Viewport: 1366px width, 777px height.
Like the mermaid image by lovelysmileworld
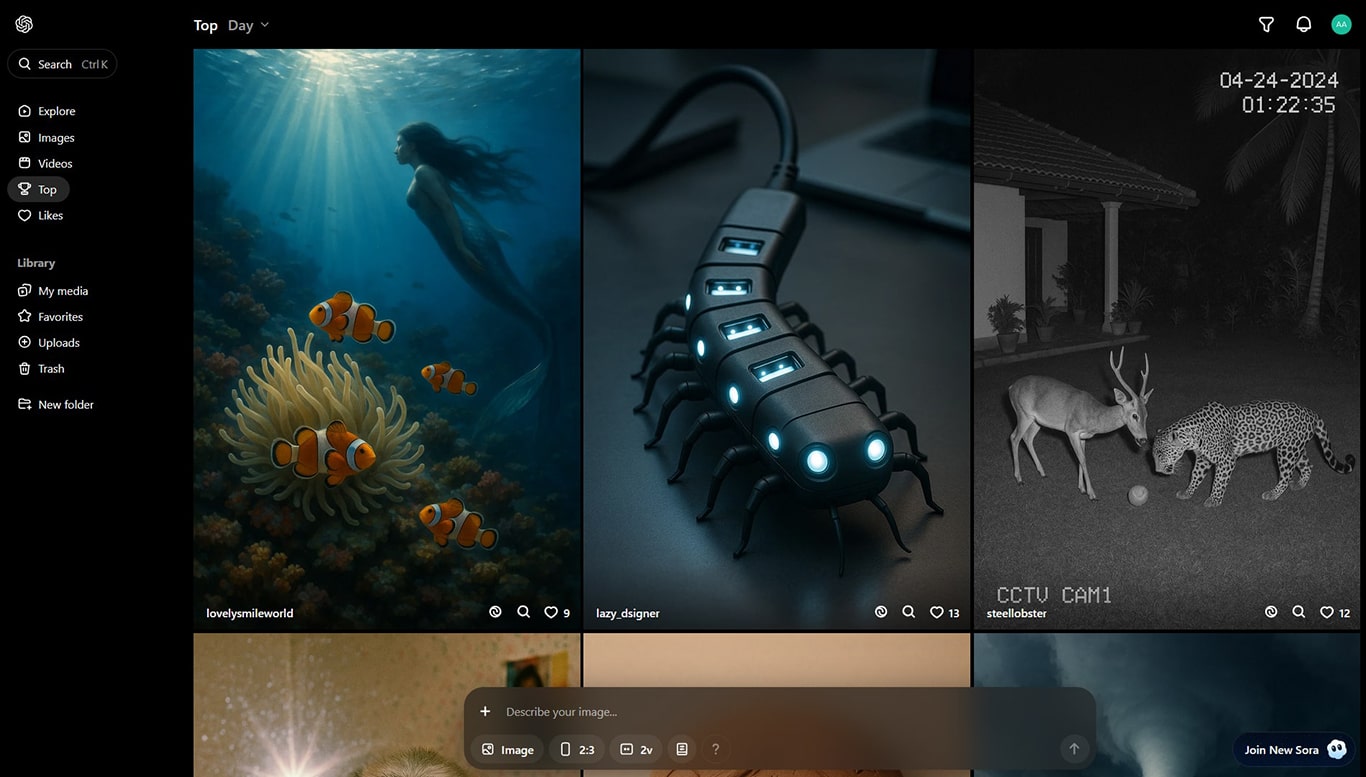(x=551, y=612)
